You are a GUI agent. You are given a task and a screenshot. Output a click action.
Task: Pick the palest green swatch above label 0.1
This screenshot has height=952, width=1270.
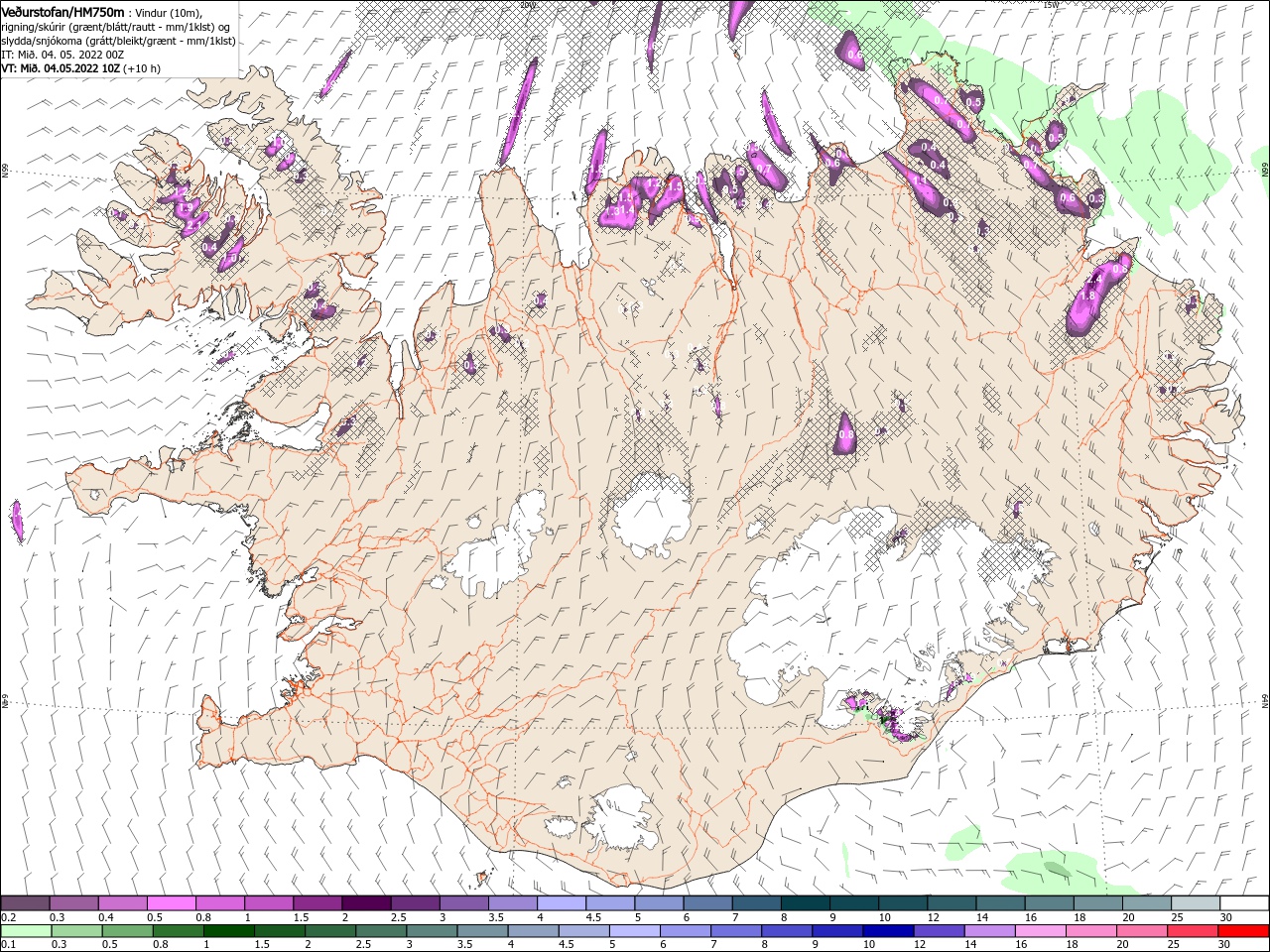pos(26,931)
